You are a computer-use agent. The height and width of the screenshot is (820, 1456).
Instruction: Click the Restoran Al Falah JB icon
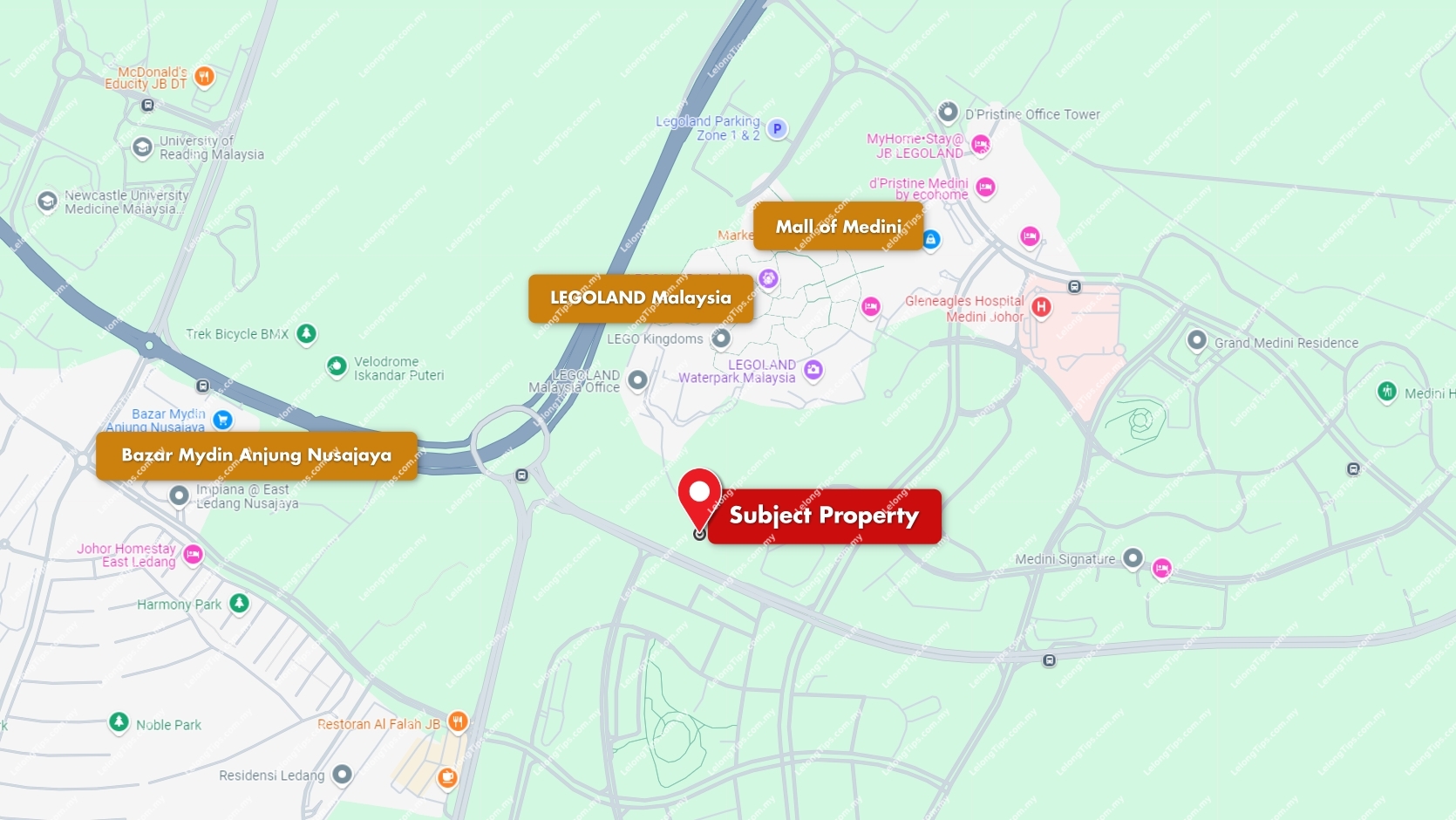click(x=458, y=721)
